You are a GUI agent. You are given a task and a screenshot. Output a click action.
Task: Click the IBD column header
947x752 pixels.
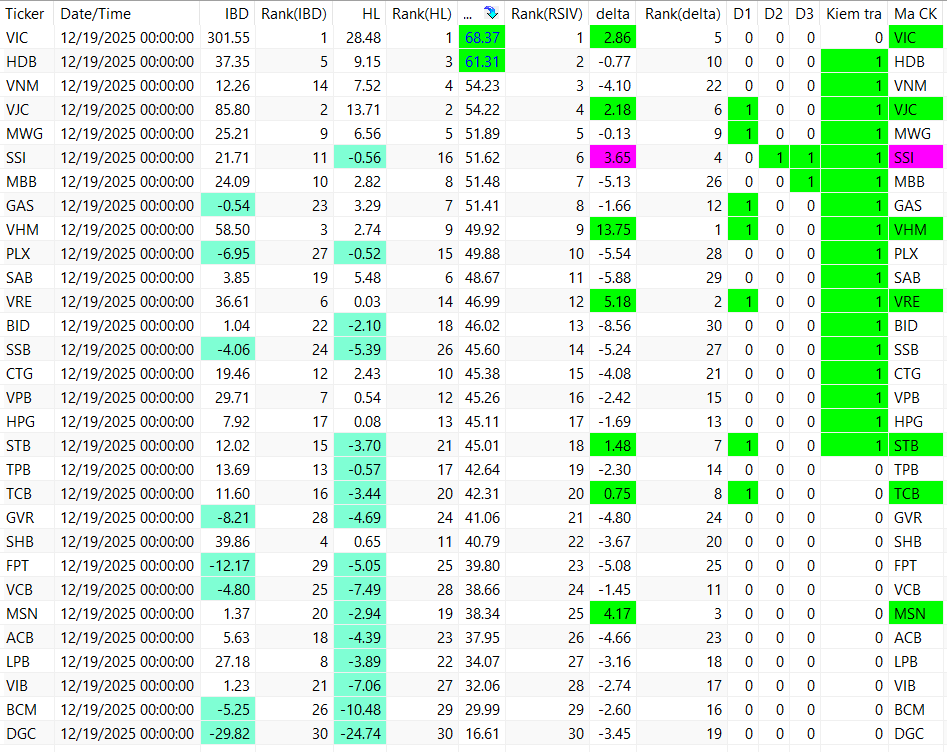237,13
